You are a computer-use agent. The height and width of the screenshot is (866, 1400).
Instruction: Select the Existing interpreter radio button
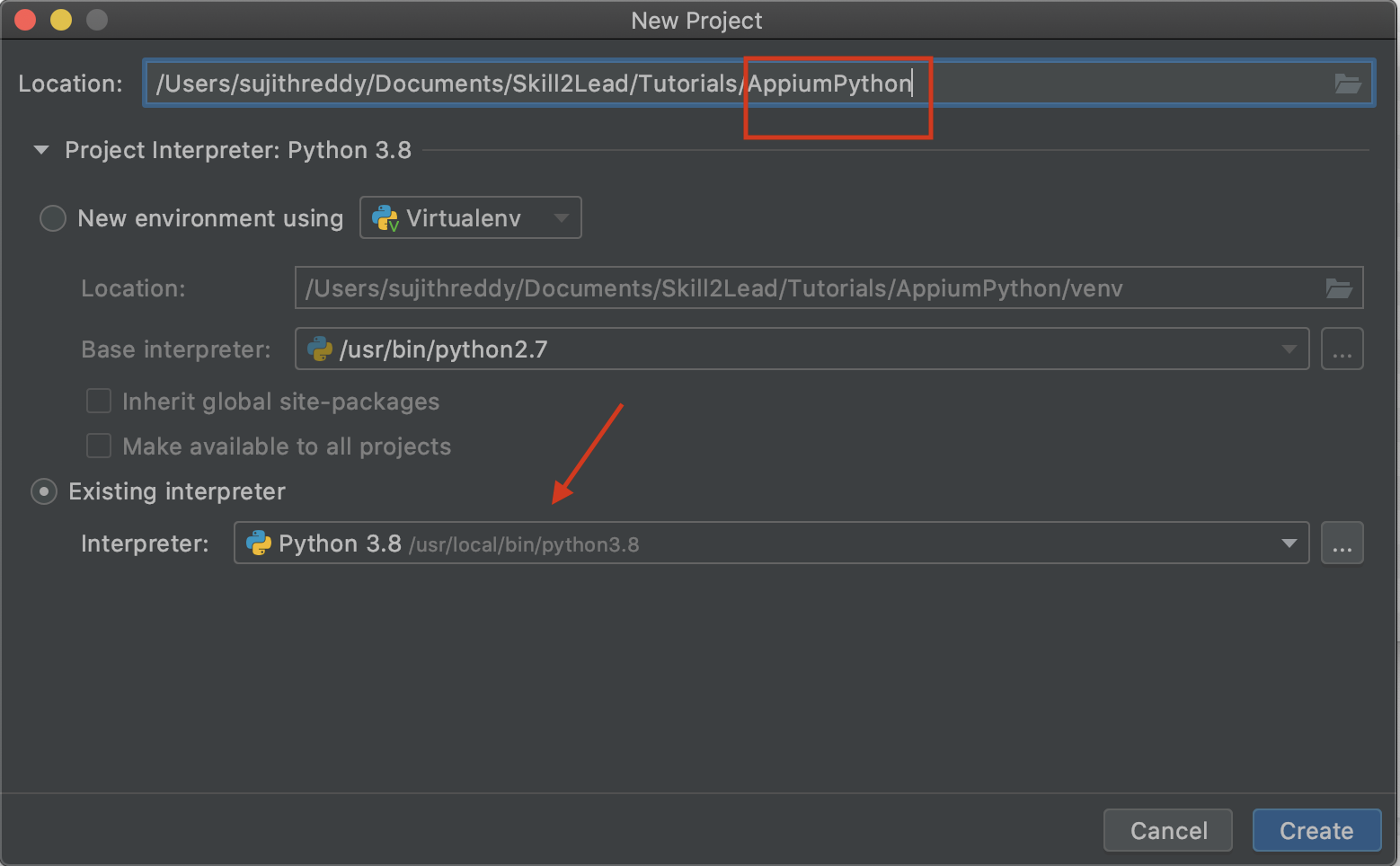tap(44, 491)
